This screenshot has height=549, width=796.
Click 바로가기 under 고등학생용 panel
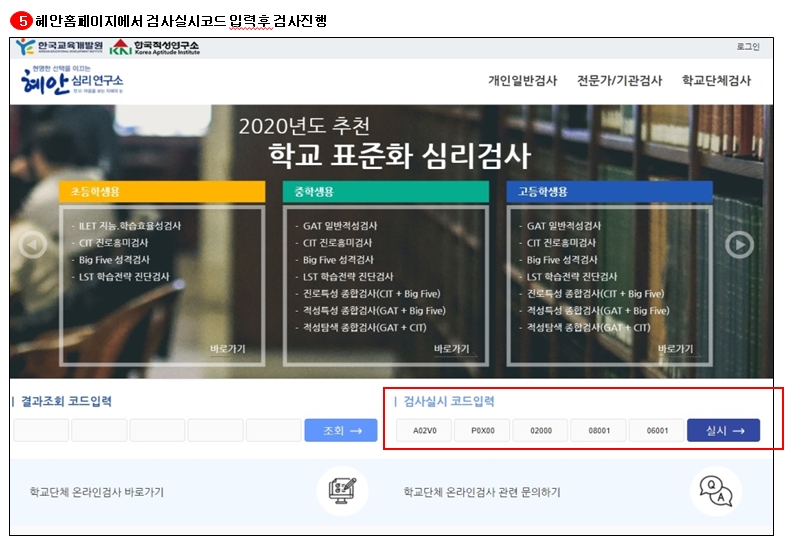(675, 349)
